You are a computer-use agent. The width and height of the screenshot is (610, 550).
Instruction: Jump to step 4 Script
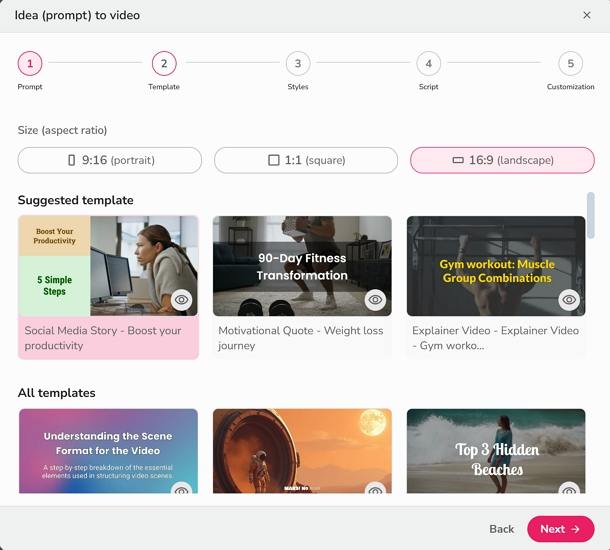click(428, 63)
